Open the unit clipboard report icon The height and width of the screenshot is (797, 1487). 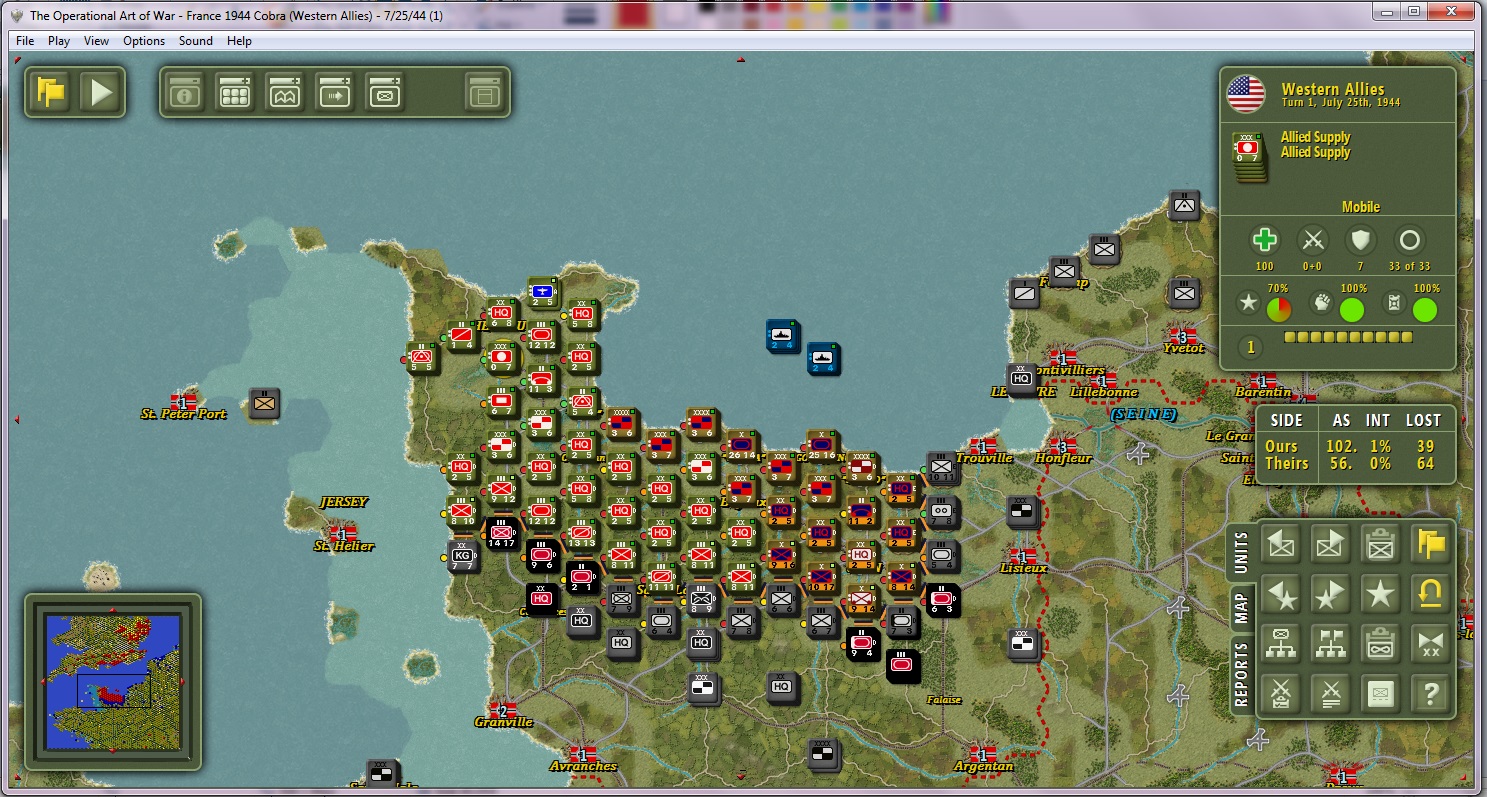pyautogui.click(x=1381, y=543)
